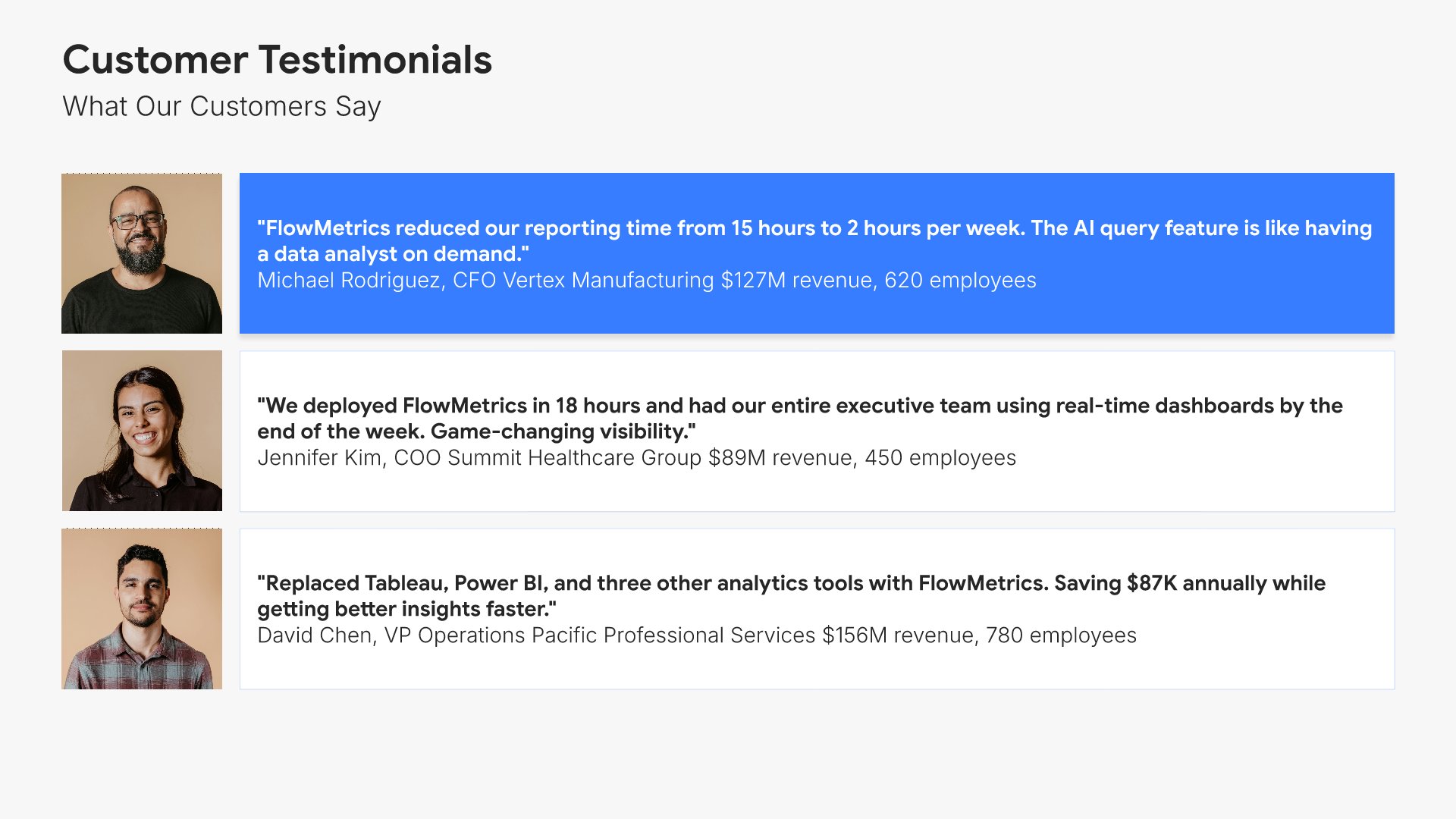Click the bearded man with glasses photo

point(142,253)
